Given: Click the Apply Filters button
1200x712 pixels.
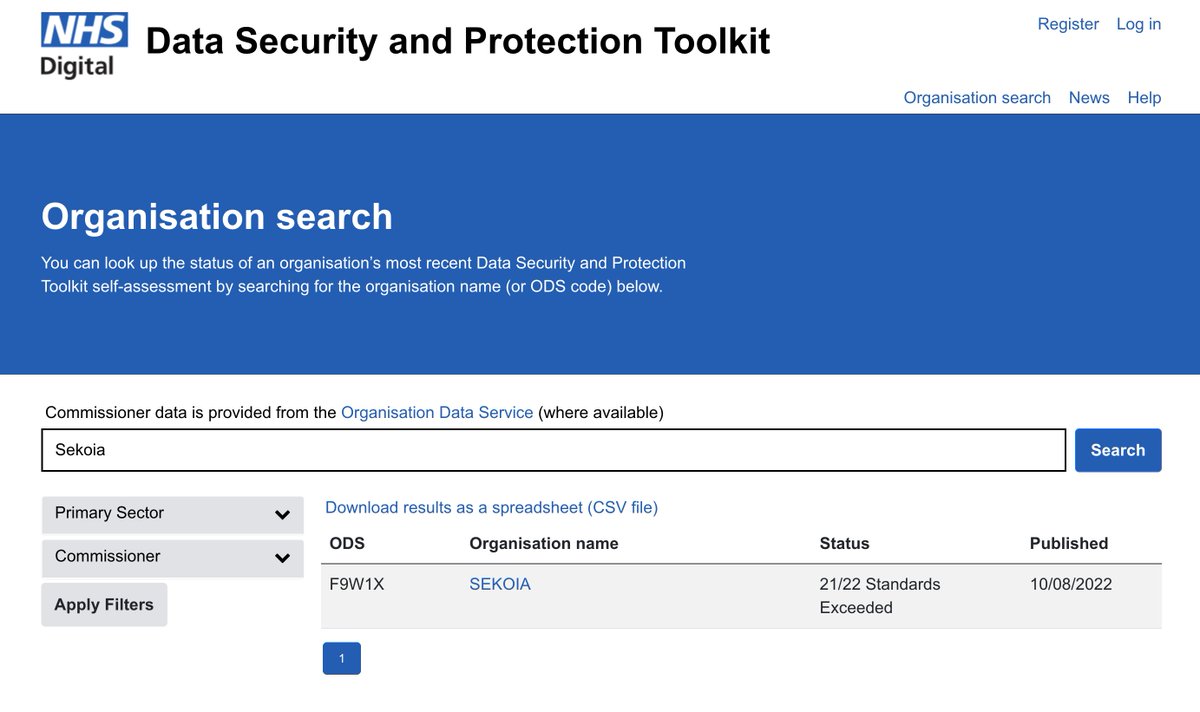Looking at the screenshot, I should pos(104,605).
